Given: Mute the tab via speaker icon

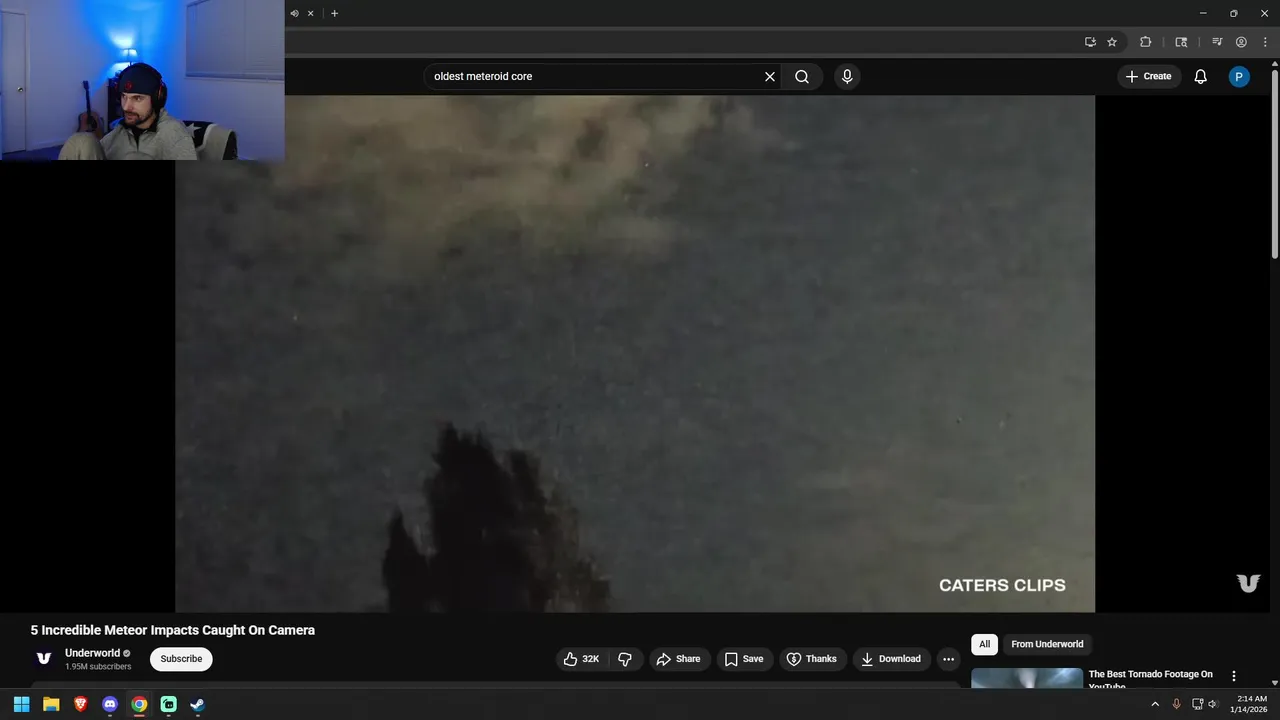Looking at the screenshot, I should coord(294,13).
